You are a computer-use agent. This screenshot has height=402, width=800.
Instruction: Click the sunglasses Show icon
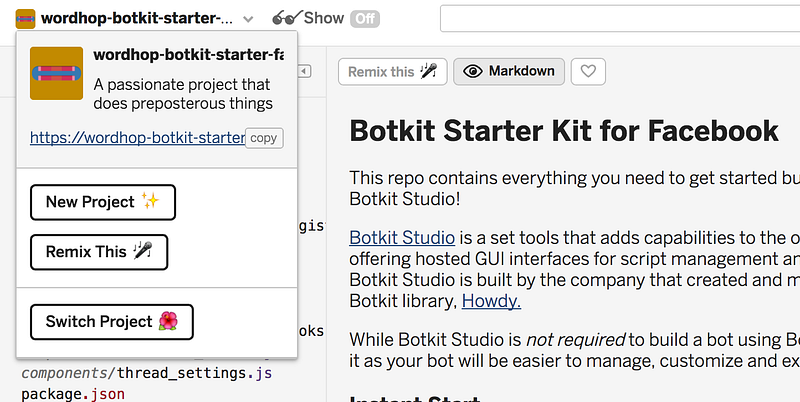(x=287, y=18)
